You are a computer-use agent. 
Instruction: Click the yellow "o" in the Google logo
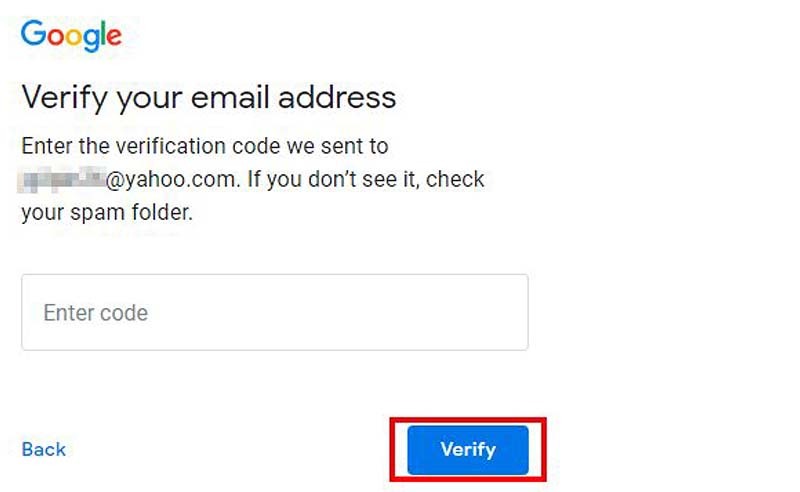point(73,37)
